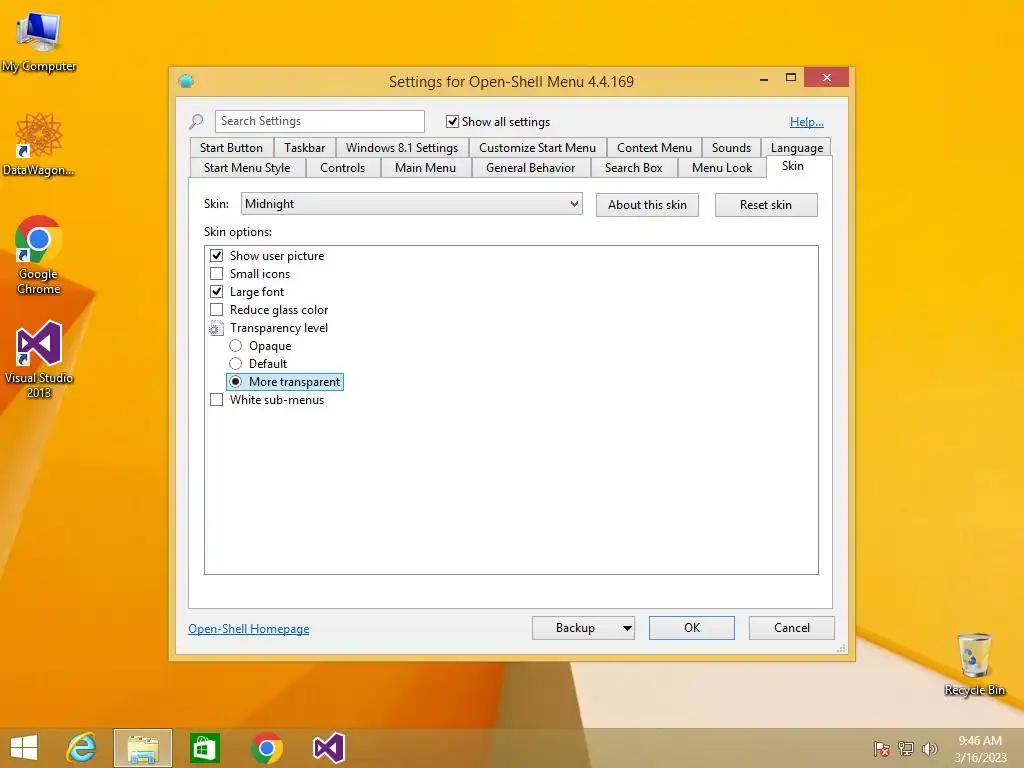Click the Open-Shell title bar icon
The height and width of the screenshot is (768, 1024).
click(186, 81)
